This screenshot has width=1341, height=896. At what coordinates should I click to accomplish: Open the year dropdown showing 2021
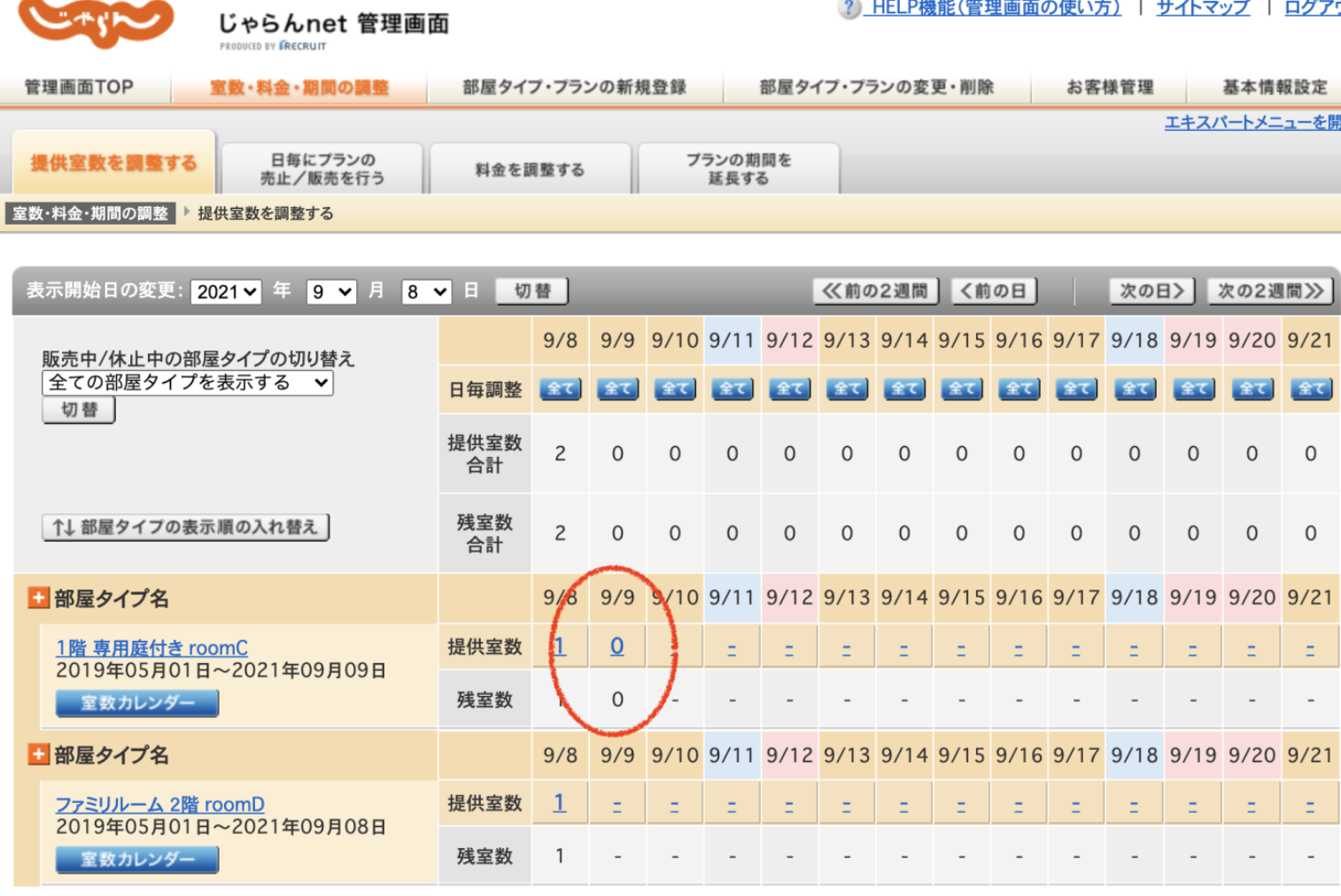click(x=226, y=291)
